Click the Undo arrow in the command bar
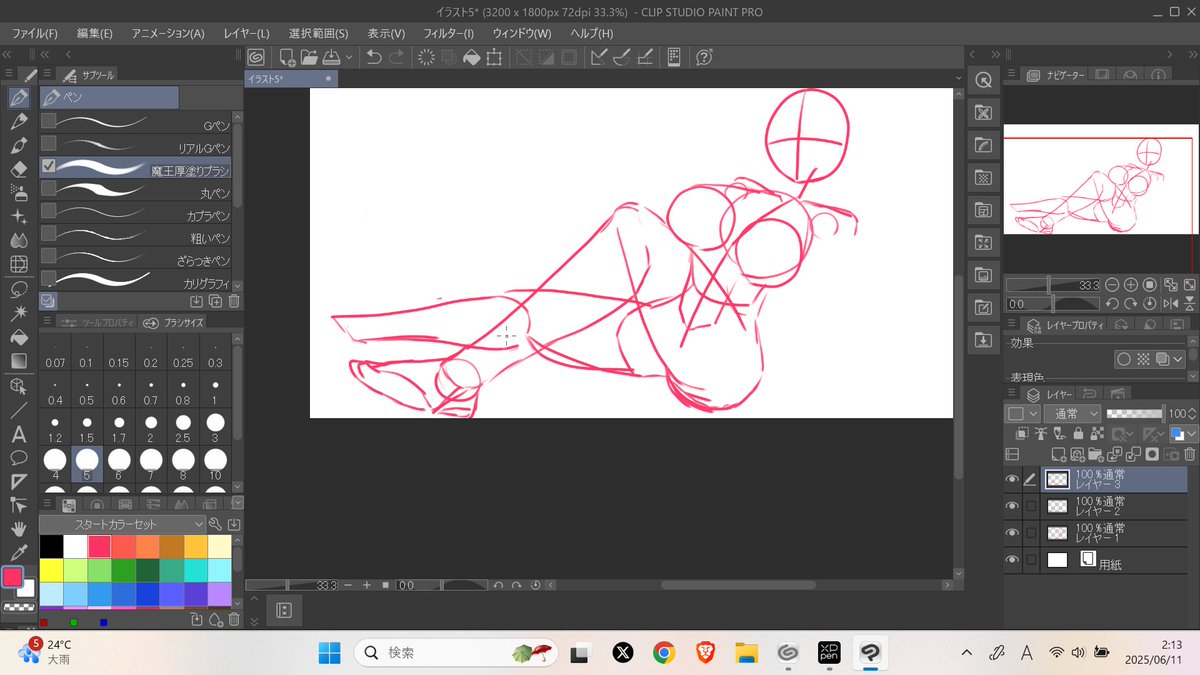 click(x=374, y=58)
